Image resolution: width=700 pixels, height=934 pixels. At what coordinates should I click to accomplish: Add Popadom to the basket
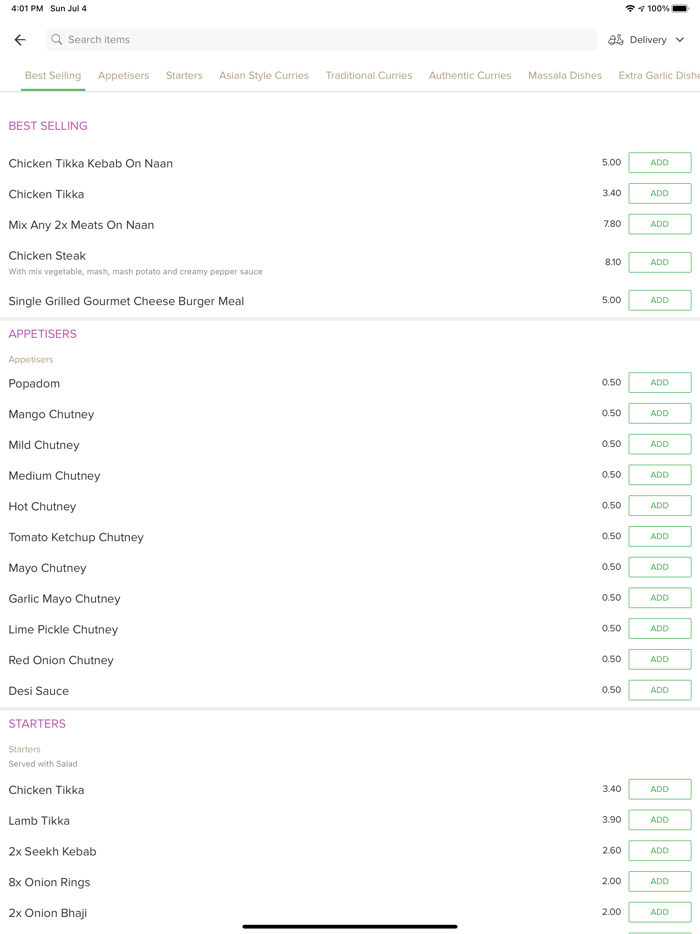tap(659, 383)
